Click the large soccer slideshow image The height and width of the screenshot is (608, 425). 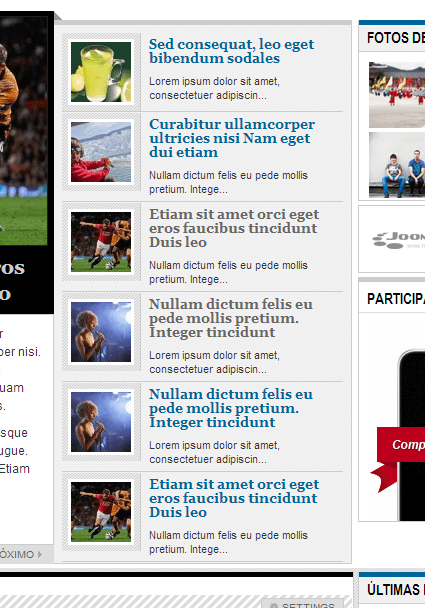[x=23, y=131]
